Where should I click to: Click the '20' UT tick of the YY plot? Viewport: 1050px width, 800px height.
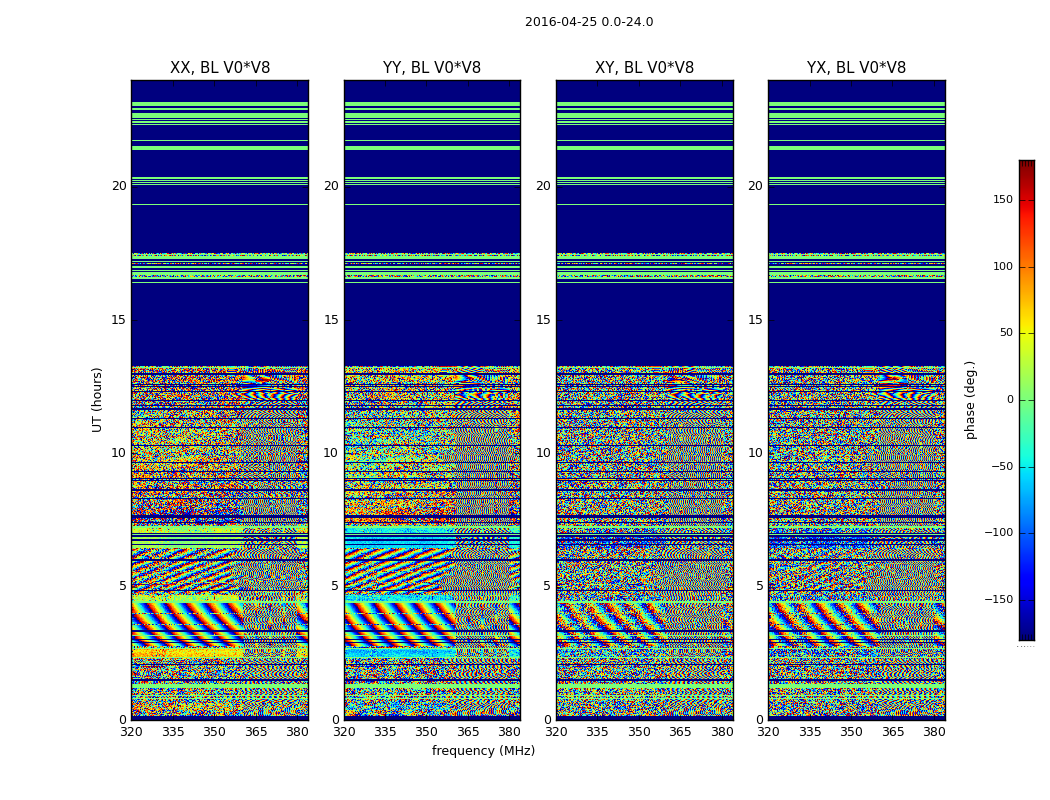point(331,186)
